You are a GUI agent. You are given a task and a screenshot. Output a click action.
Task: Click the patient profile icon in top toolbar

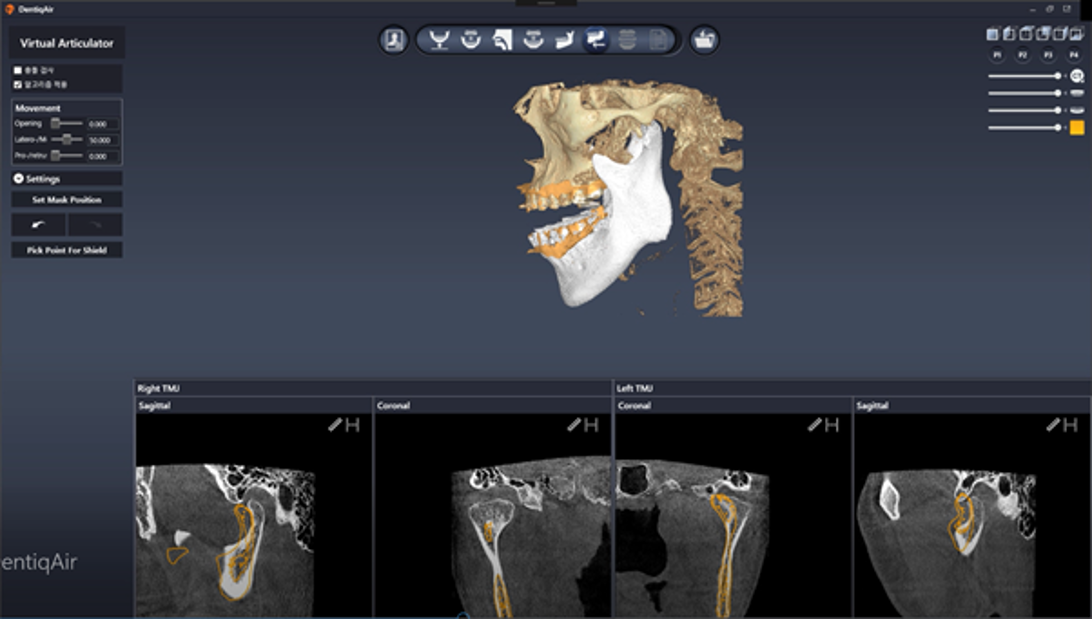click(393, 40)
